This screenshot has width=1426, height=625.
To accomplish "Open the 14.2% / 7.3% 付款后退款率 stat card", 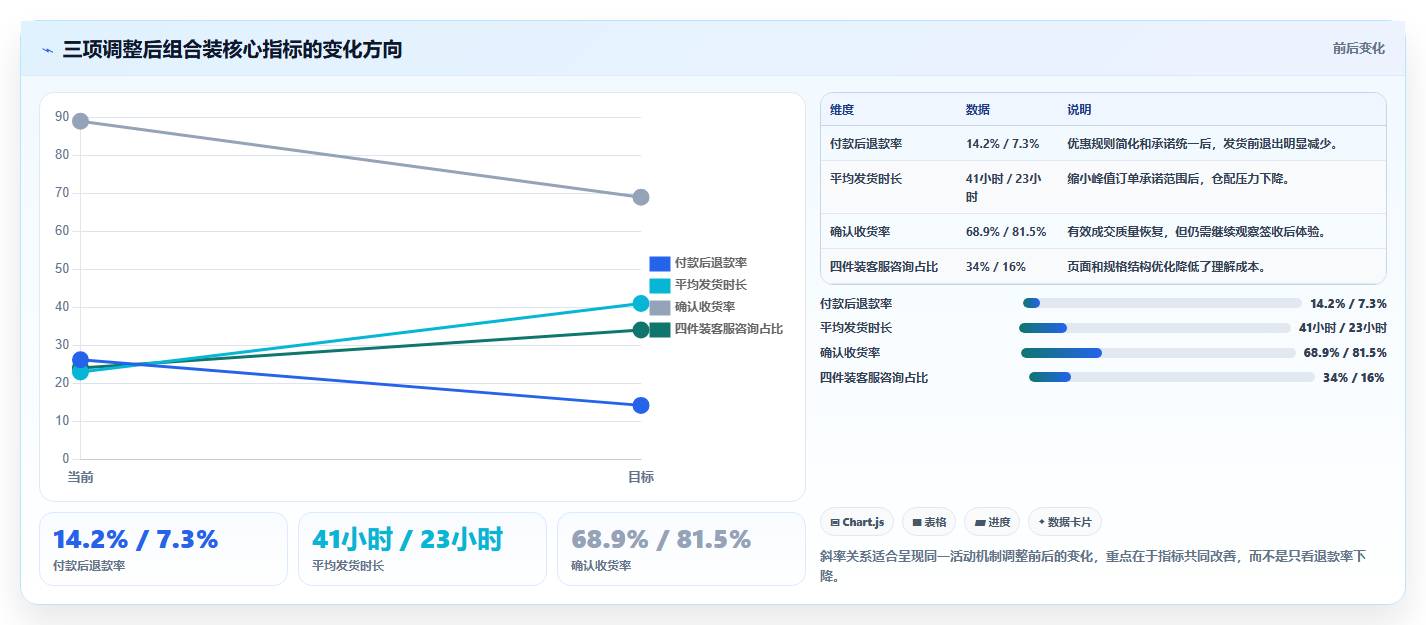I will click(163, 549).
